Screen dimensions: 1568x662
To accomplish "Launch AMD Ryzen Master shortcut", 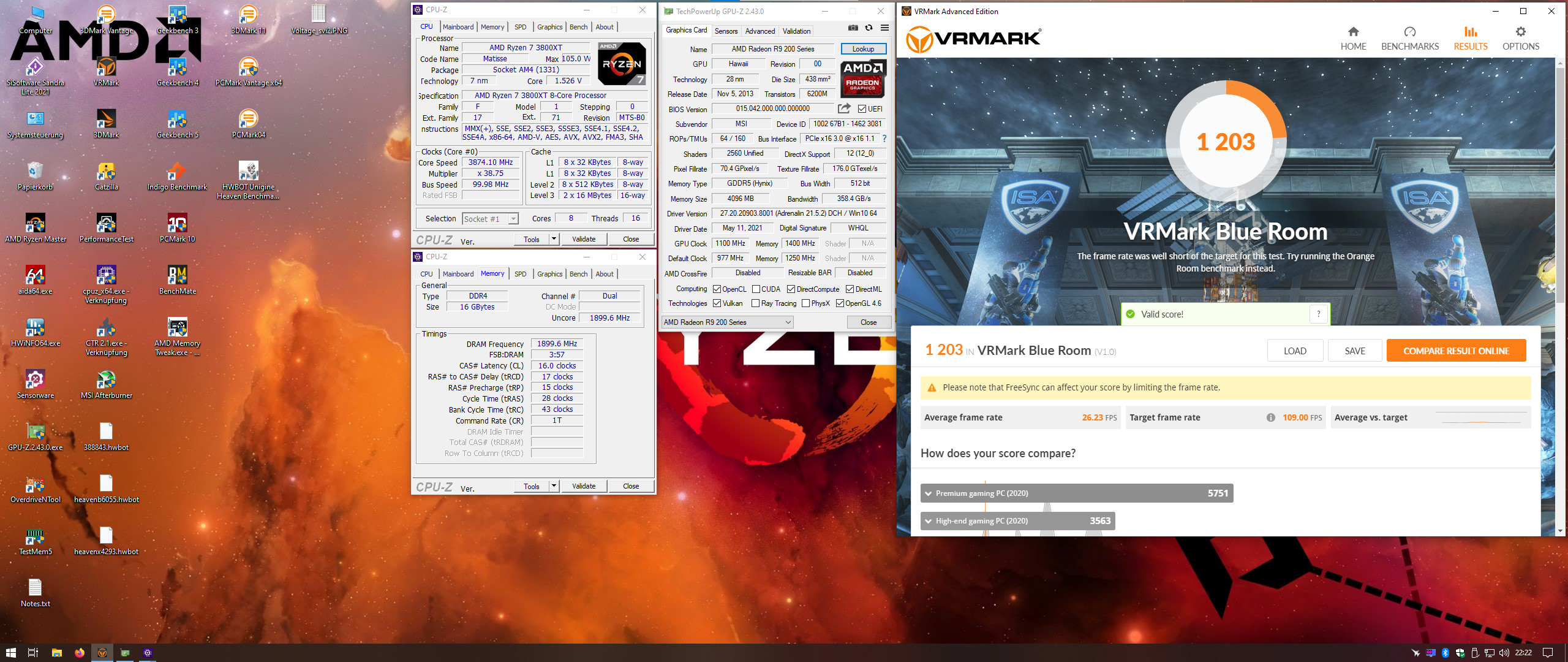I will (x=36, y=228).
